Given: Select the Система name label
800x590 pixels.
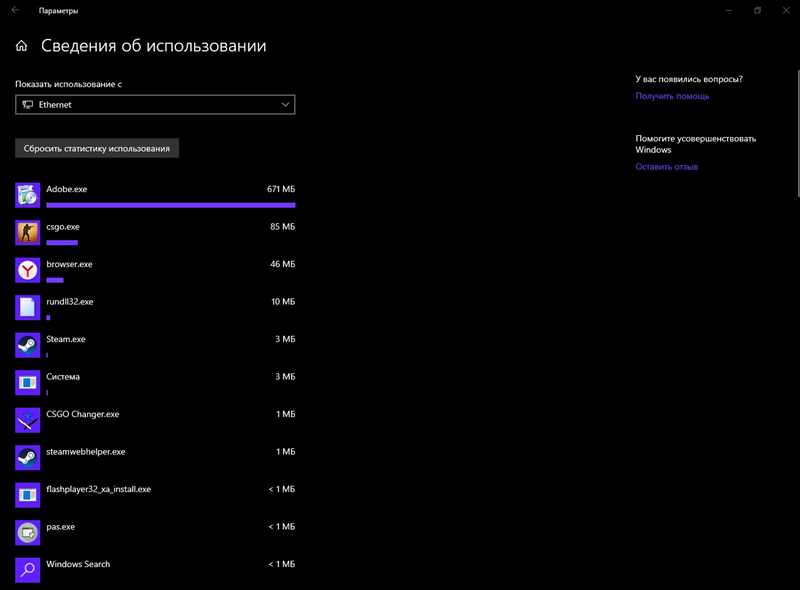Looking at the screenshot, I should 63,377.
